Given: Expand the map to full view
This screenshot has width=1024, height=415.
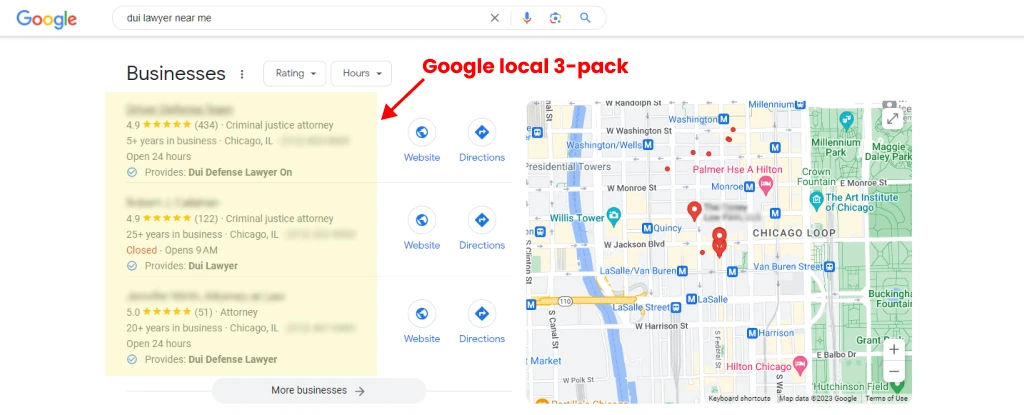Looking at the screenshot, I should coord(892,119).
